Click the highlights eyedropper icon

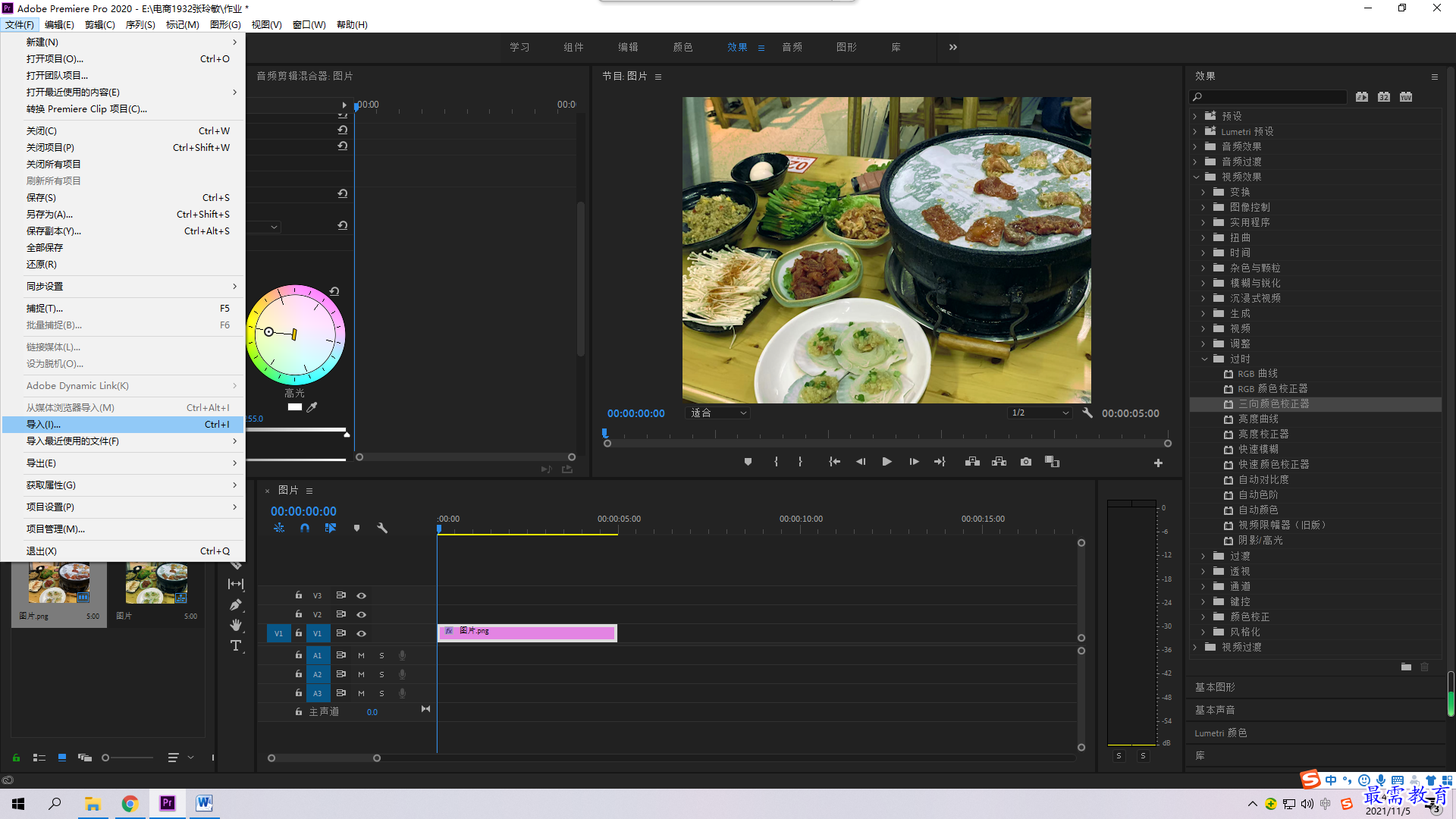312,407
